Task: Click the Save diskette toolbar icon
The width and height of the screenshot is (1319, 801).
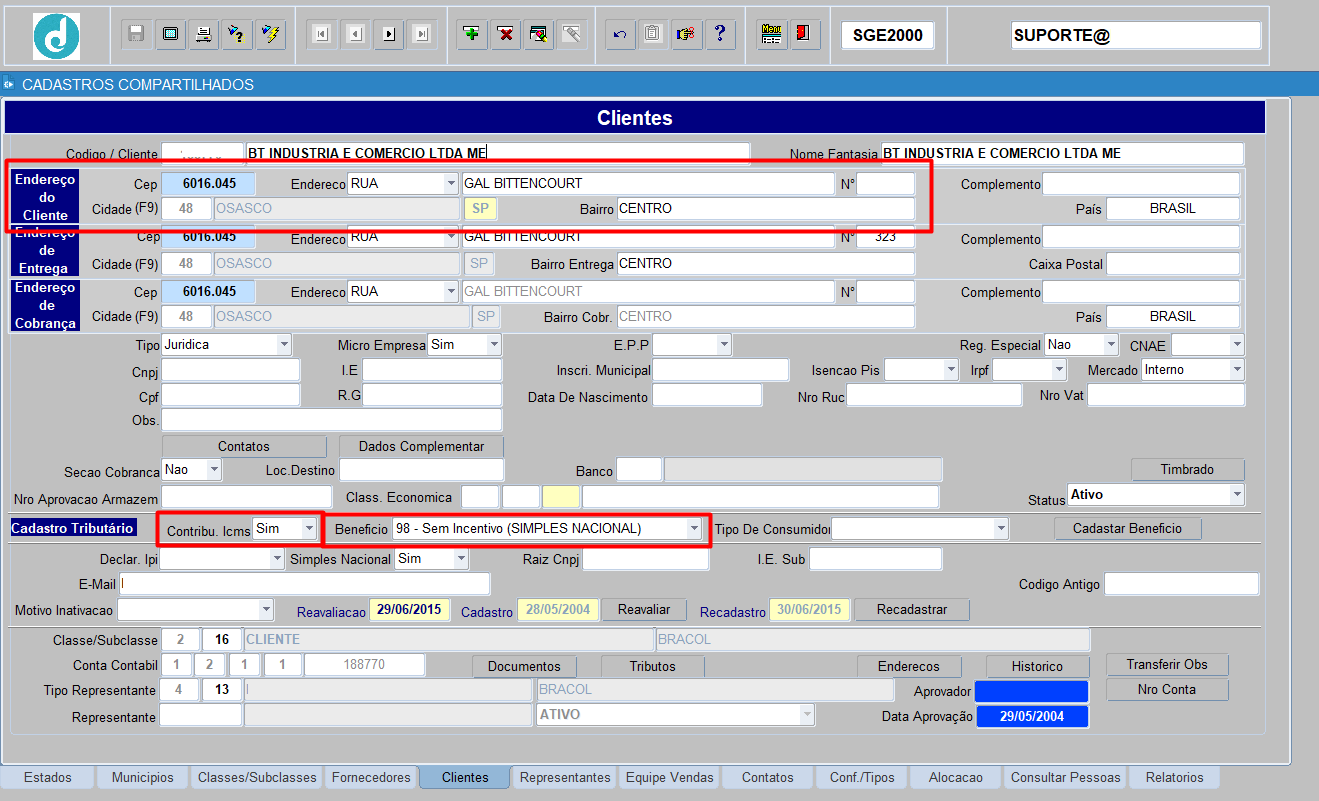Action: [x=137, y=34]
